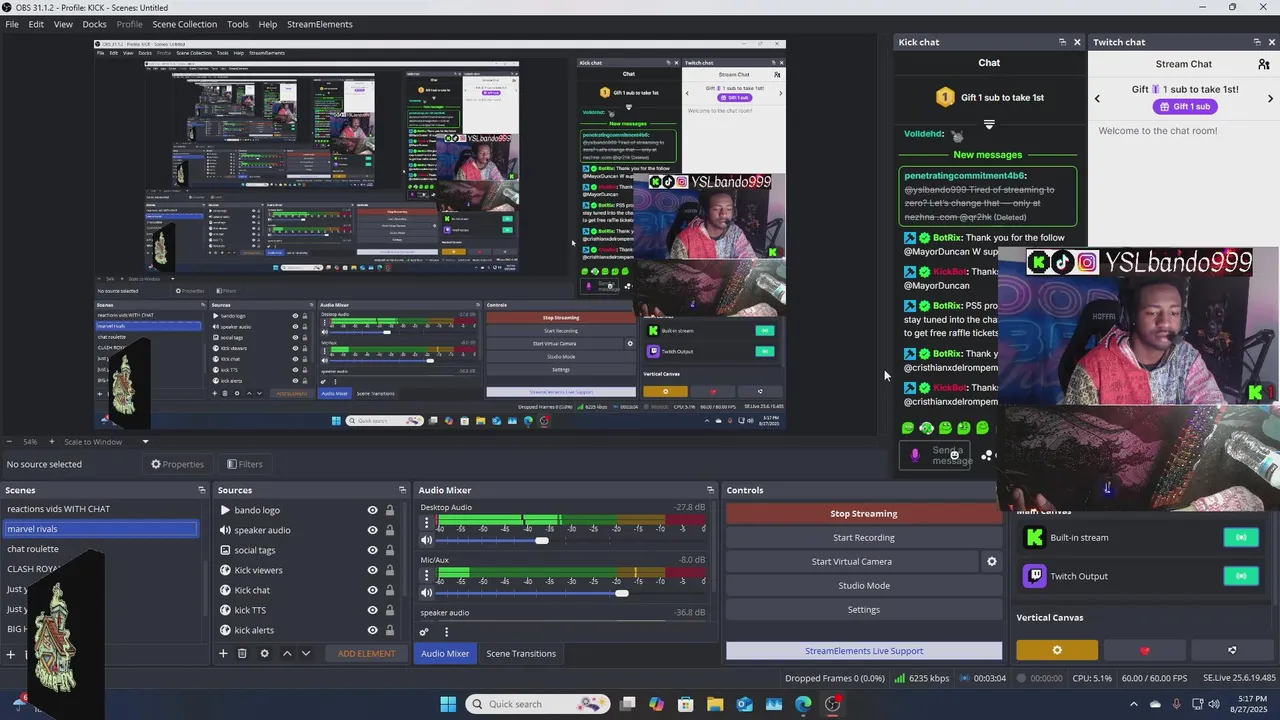Open OBS Studio taskbar icon
1280x720 pixels.
[832, 704]
